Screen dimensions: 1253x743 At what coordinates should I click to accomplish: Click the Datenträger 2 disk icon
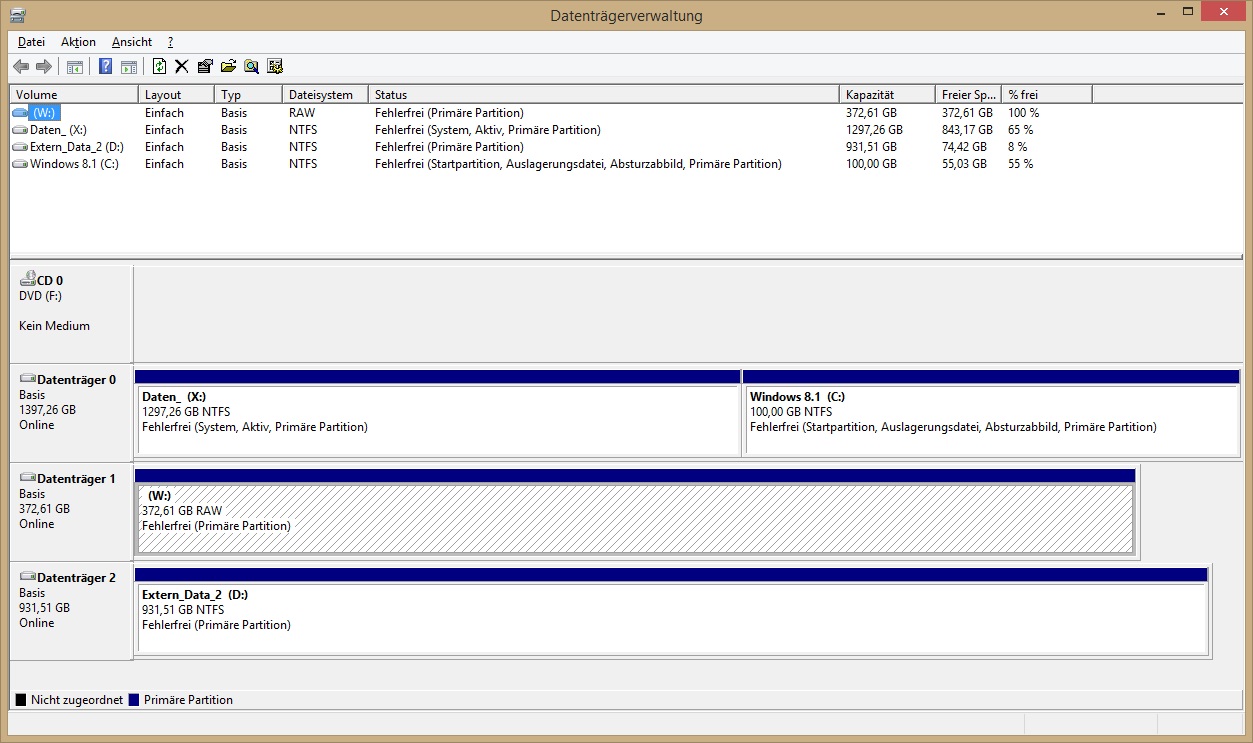coord(28,577)
